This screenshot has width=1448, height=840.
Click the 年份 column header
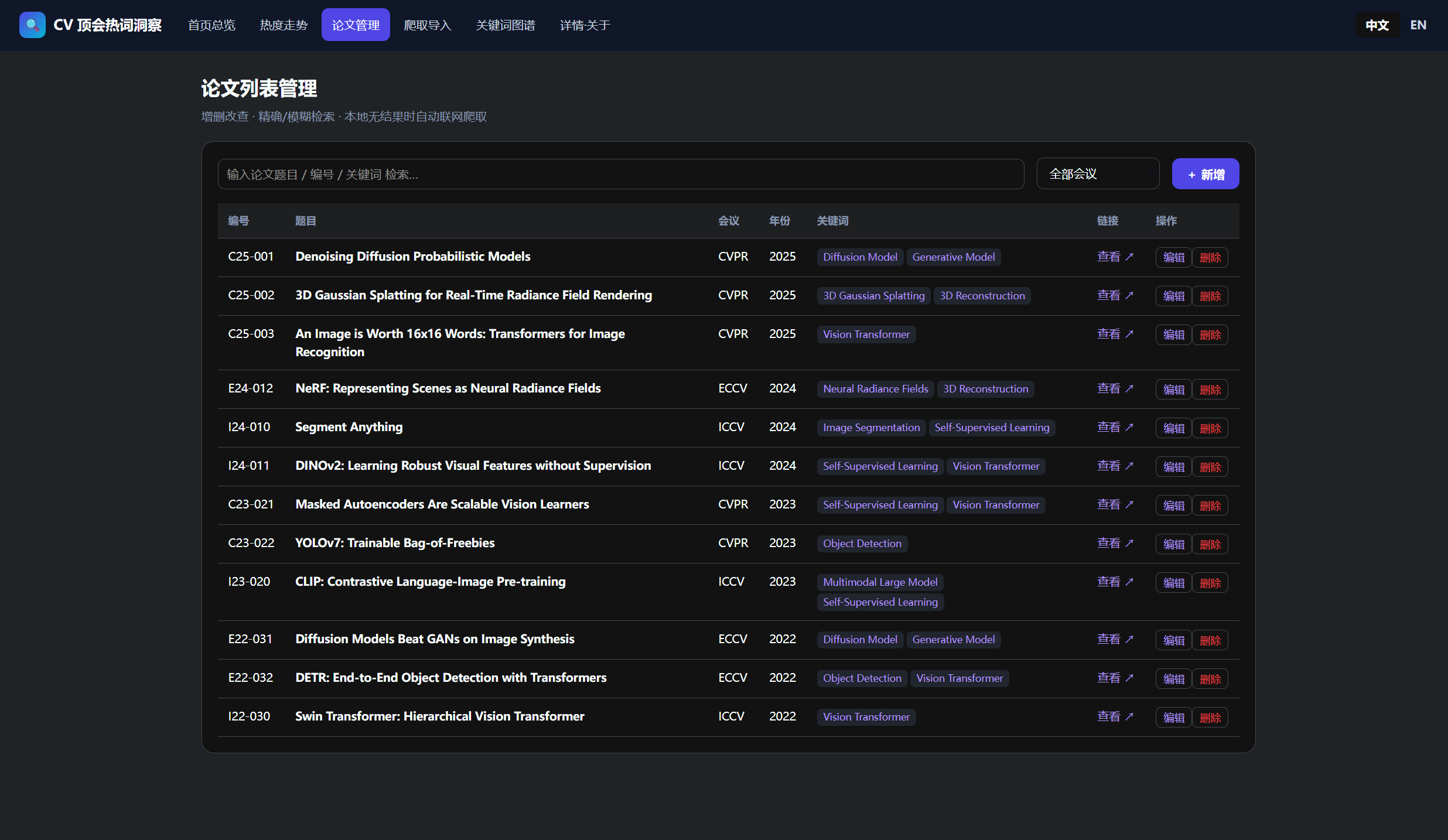780,221
